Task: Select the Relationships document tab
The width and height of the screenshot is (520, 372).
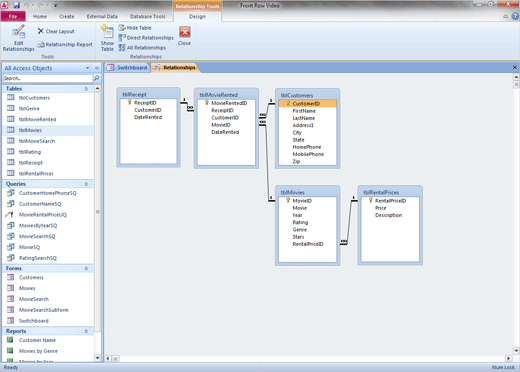Action: [175, 68]
